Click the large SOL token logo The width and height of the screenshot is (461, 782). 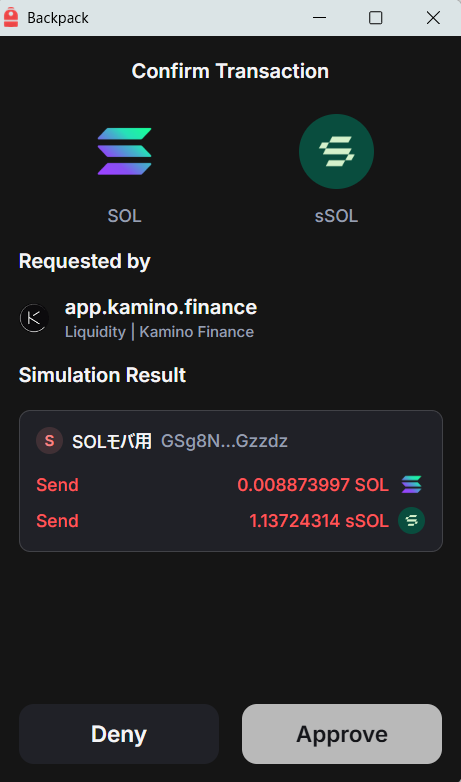pos(124,152)
